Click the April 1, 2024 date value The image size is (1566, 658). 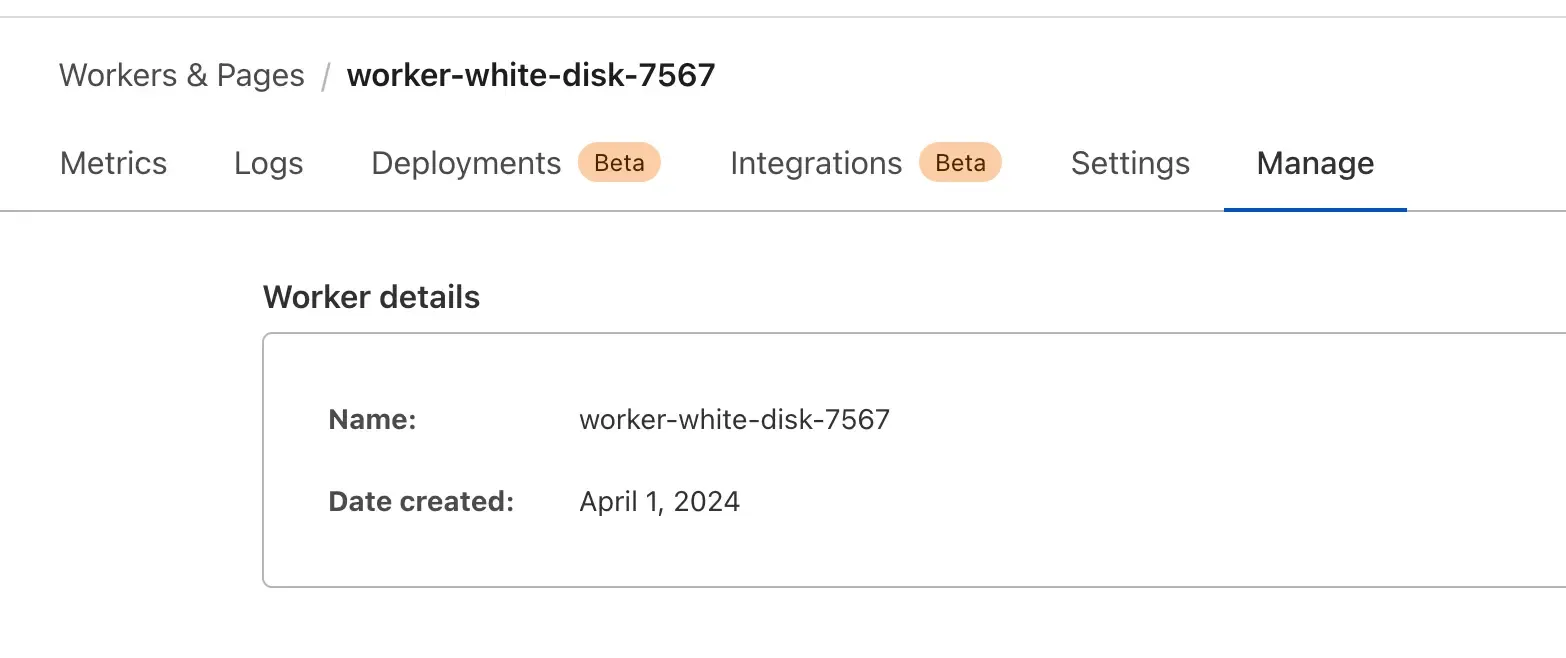coord(659,501)
